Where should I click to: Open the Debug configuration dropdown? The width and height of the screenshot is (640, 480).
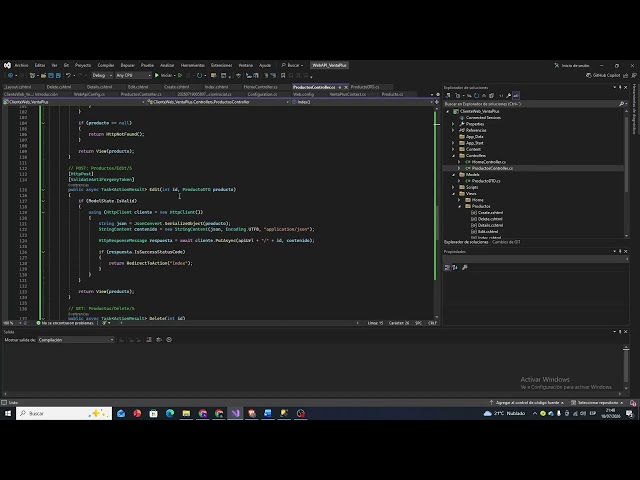[102, 76]
